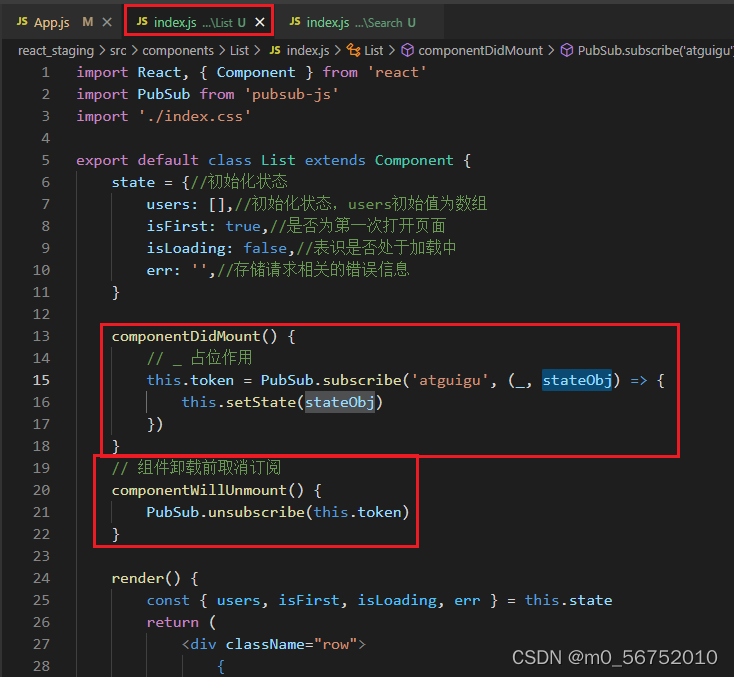The height and width of the screenshot is (677, 734).
Task: Click setState call on line 16
Action: pyautogui.click(x=261, y=402)
